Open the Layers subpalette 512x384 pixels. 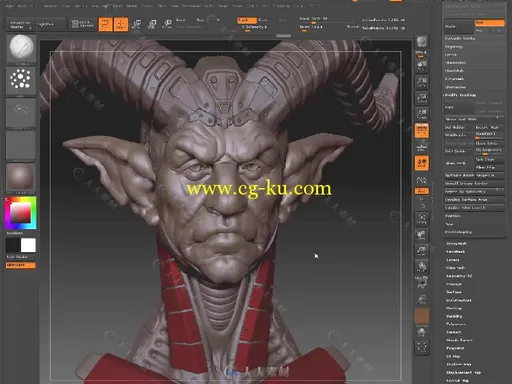pyautogui.click(x=453, y=260)
